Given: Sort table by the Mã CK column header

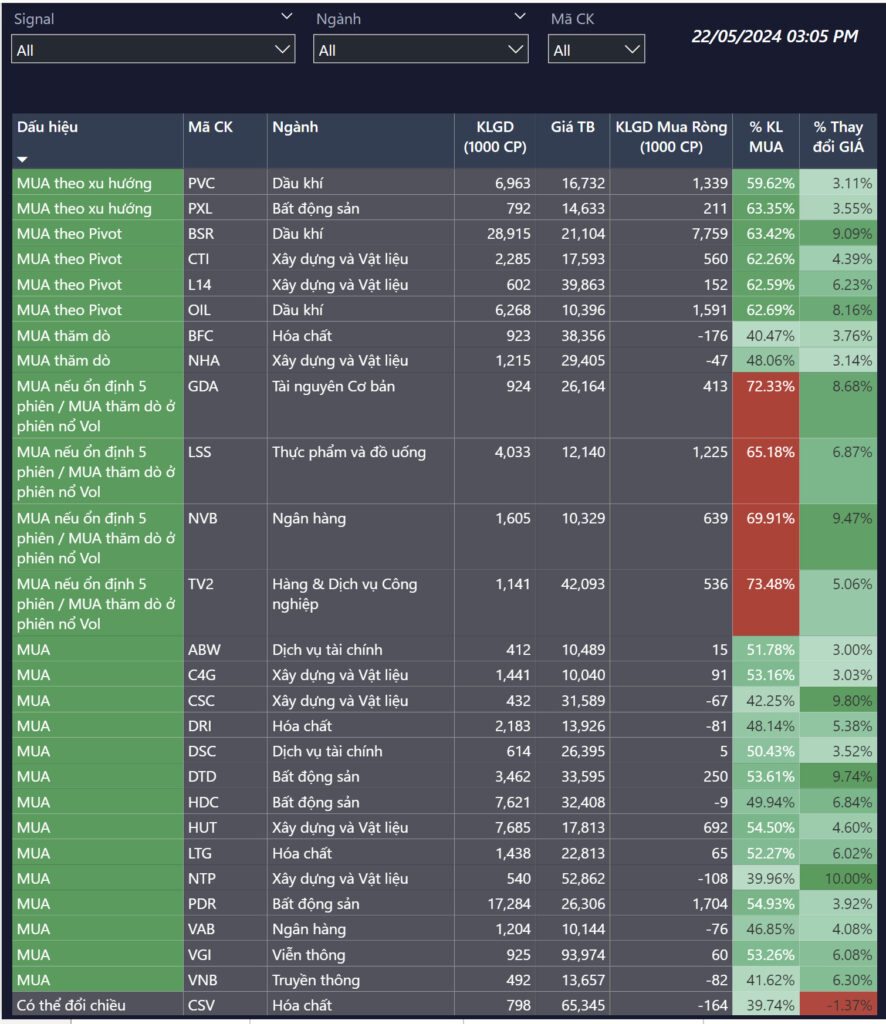Looking at the screenshot, I should click(210, 127).
